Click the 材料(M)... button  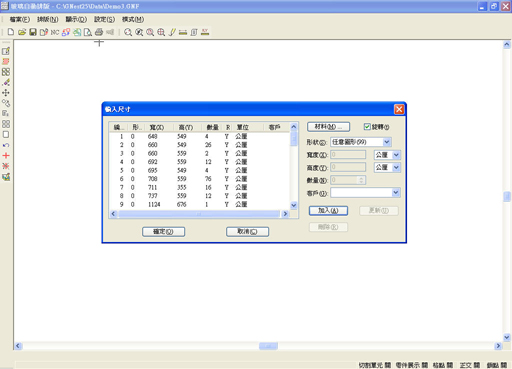pos(328,127)
